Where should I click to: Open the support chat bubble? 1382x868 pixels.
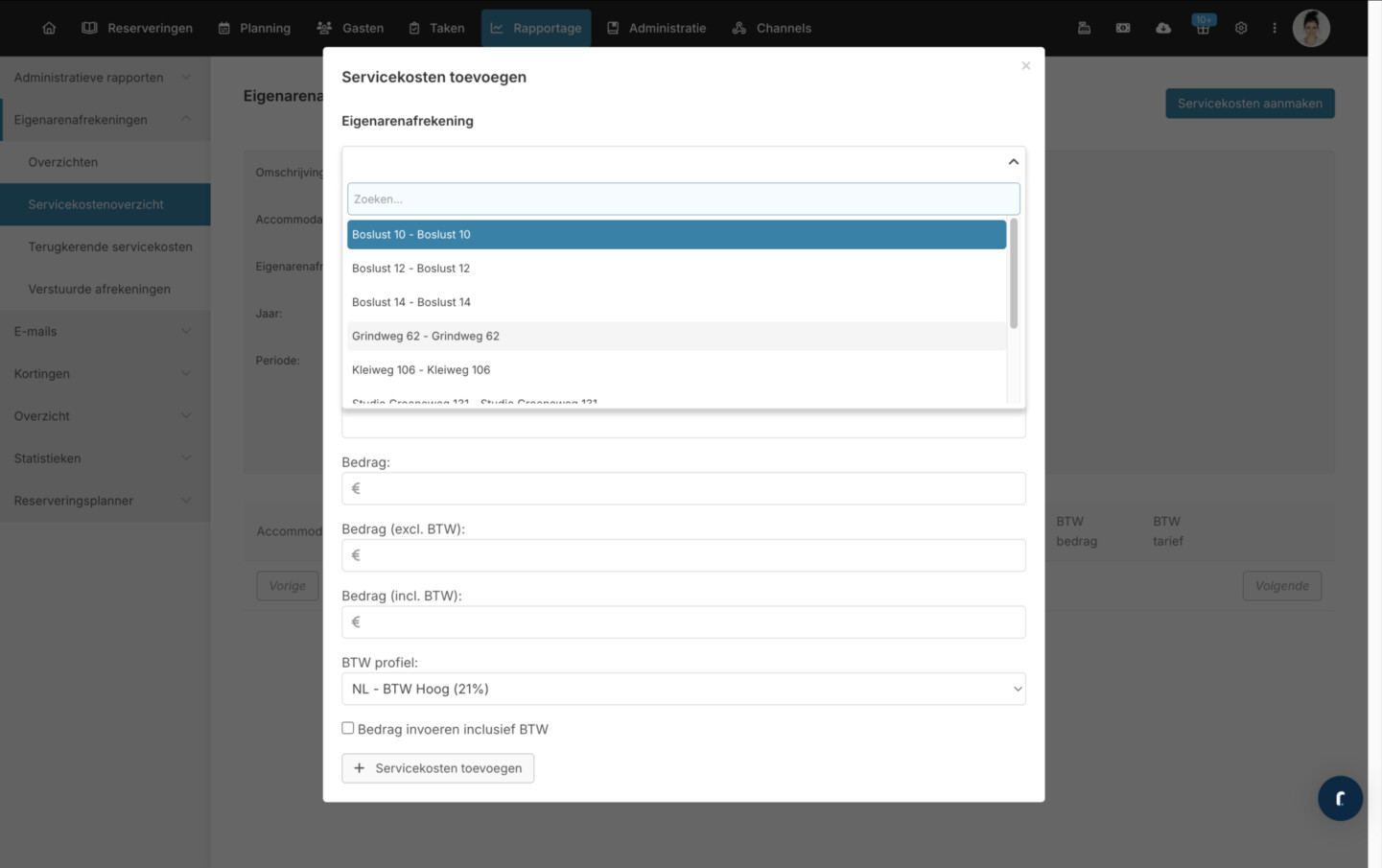[1340, 798]
